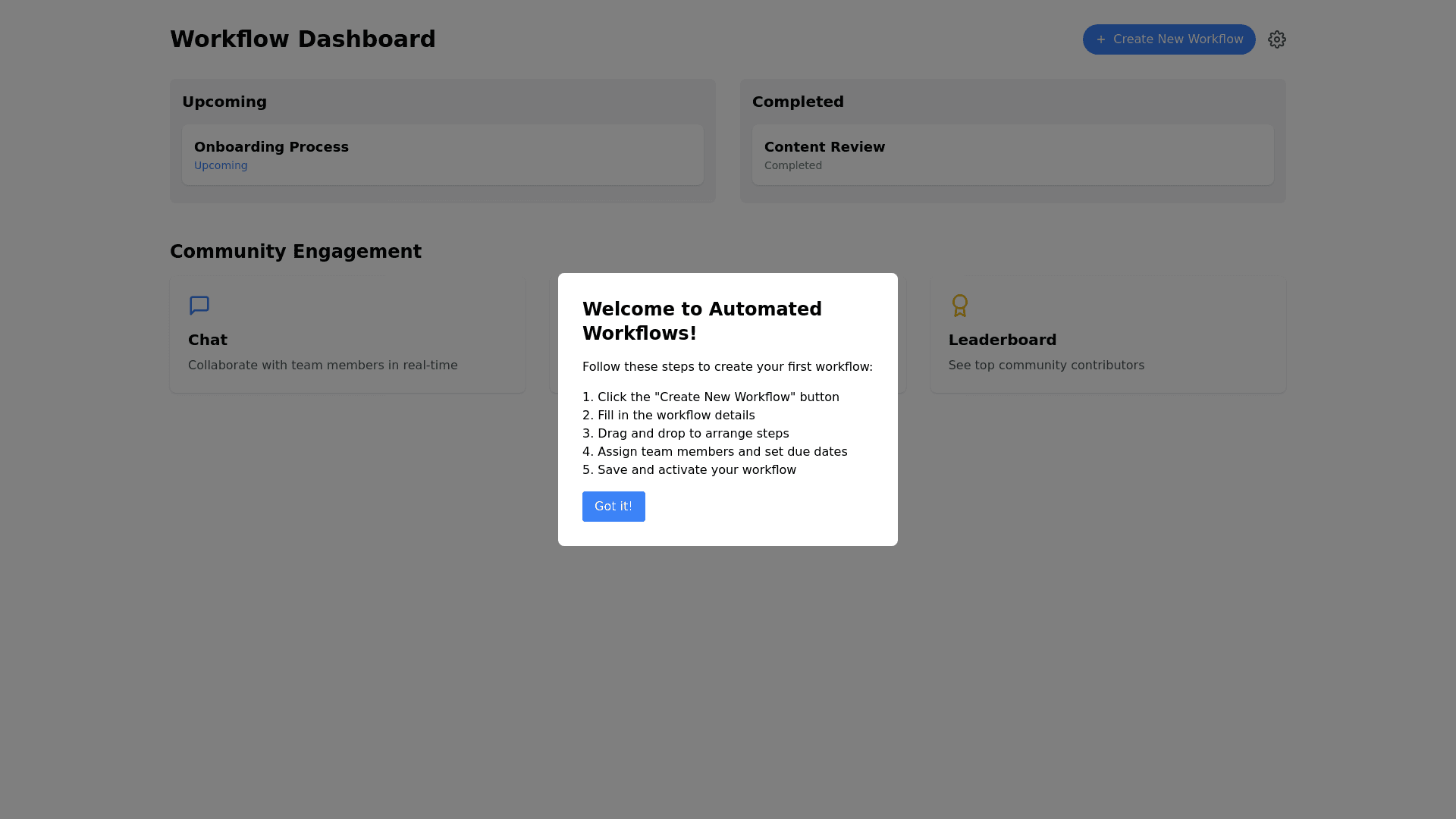The height and width of the screenshot is (819, 1456).
Task: Open the Content Review workflow card
Action: (x=1012, y=155)
